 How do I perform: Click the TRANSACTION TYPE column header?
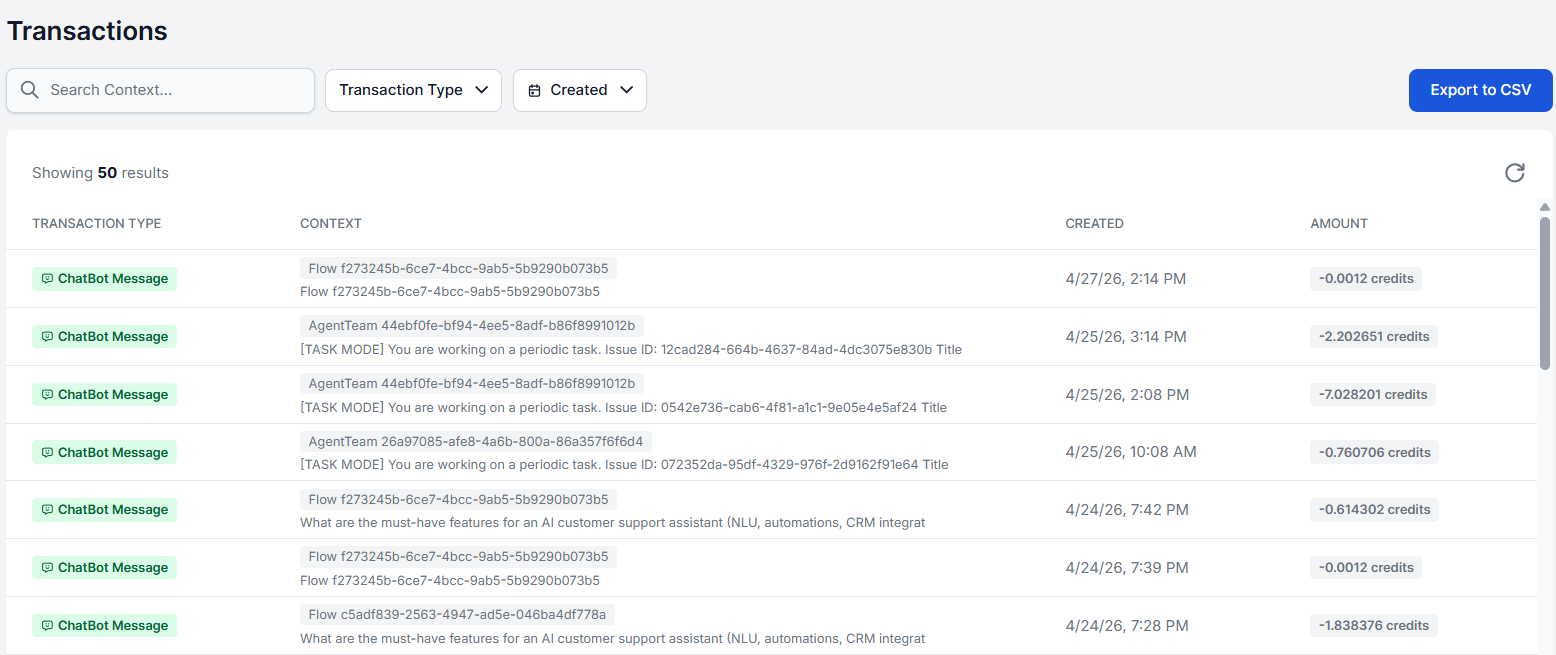pos(96,224)
